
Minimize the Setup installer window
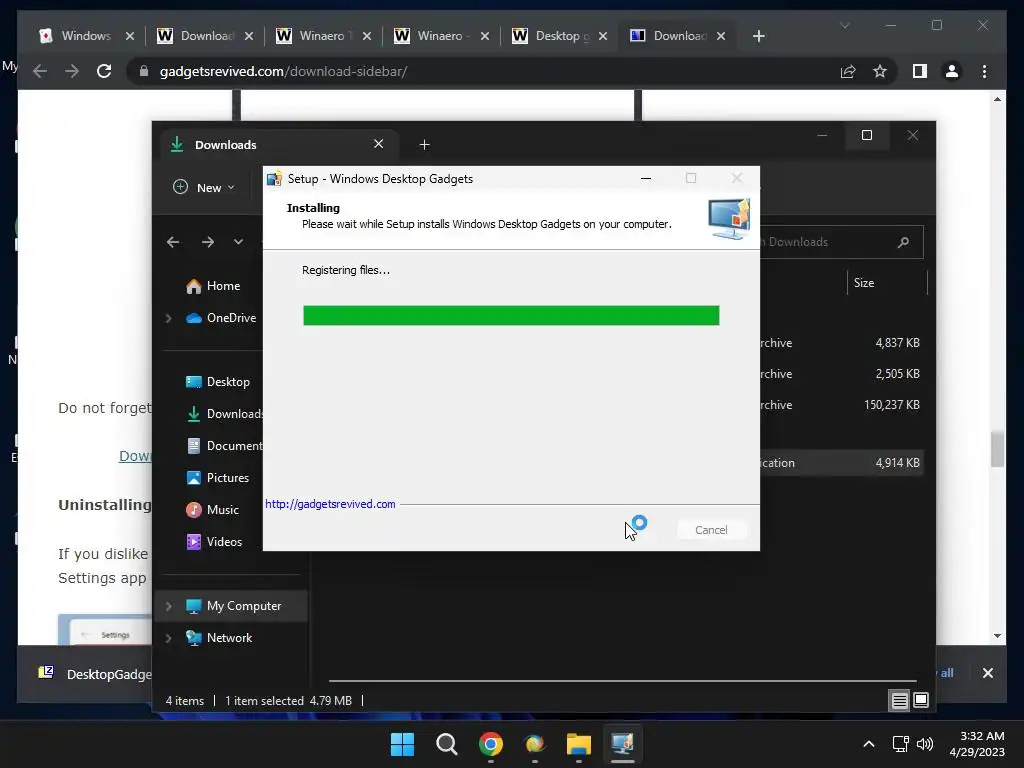(646, 178)
